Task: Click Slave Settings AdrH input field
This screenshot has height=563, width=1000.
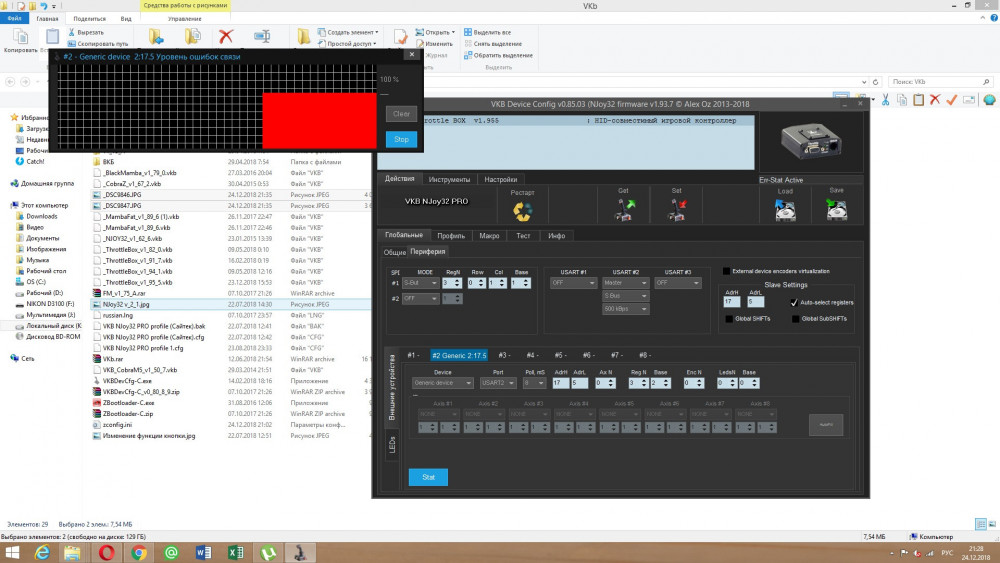Action: click(732, 302)
